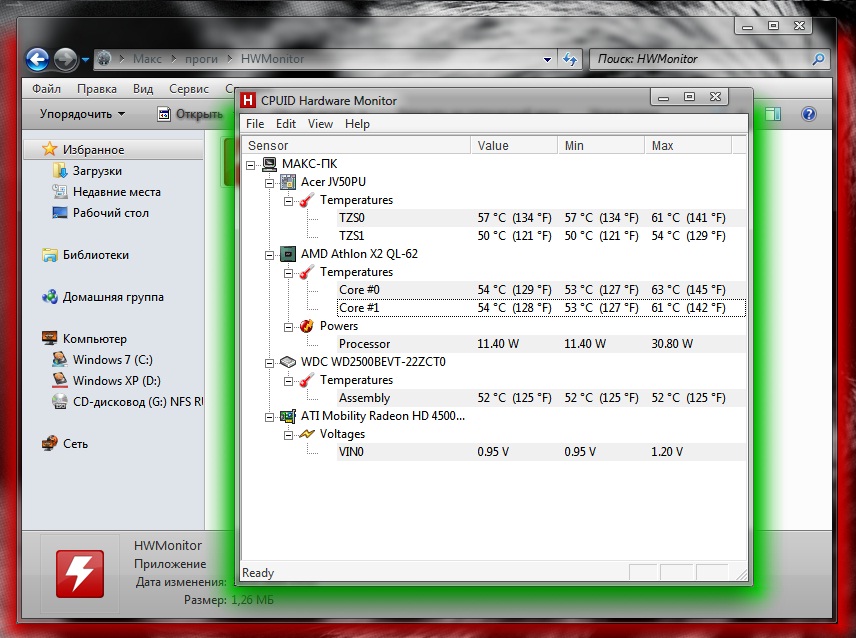Click the Min column header

pyautogui.click(x=601, y=146)
